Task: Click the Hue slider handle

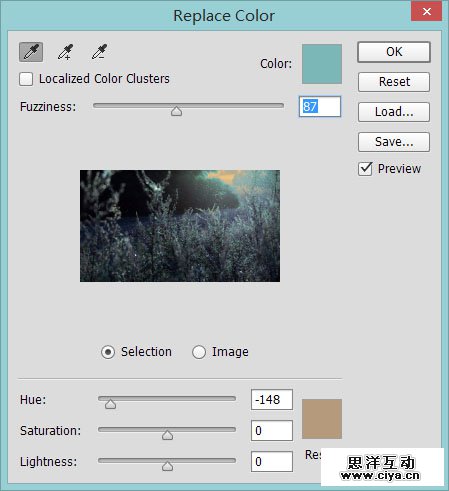Action: pos(110,404)
